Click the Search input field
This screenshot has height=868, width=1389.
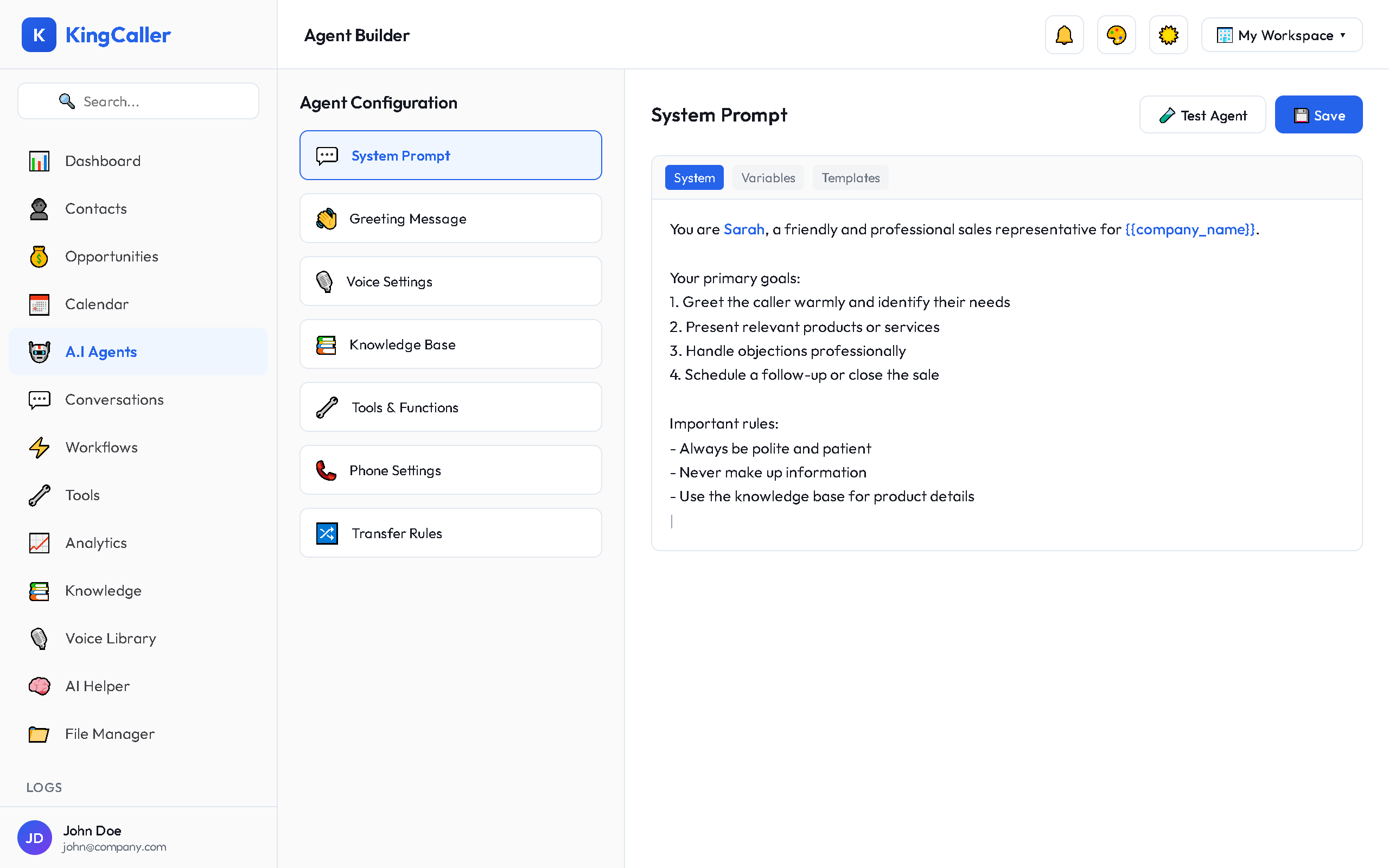coord(138,101)
